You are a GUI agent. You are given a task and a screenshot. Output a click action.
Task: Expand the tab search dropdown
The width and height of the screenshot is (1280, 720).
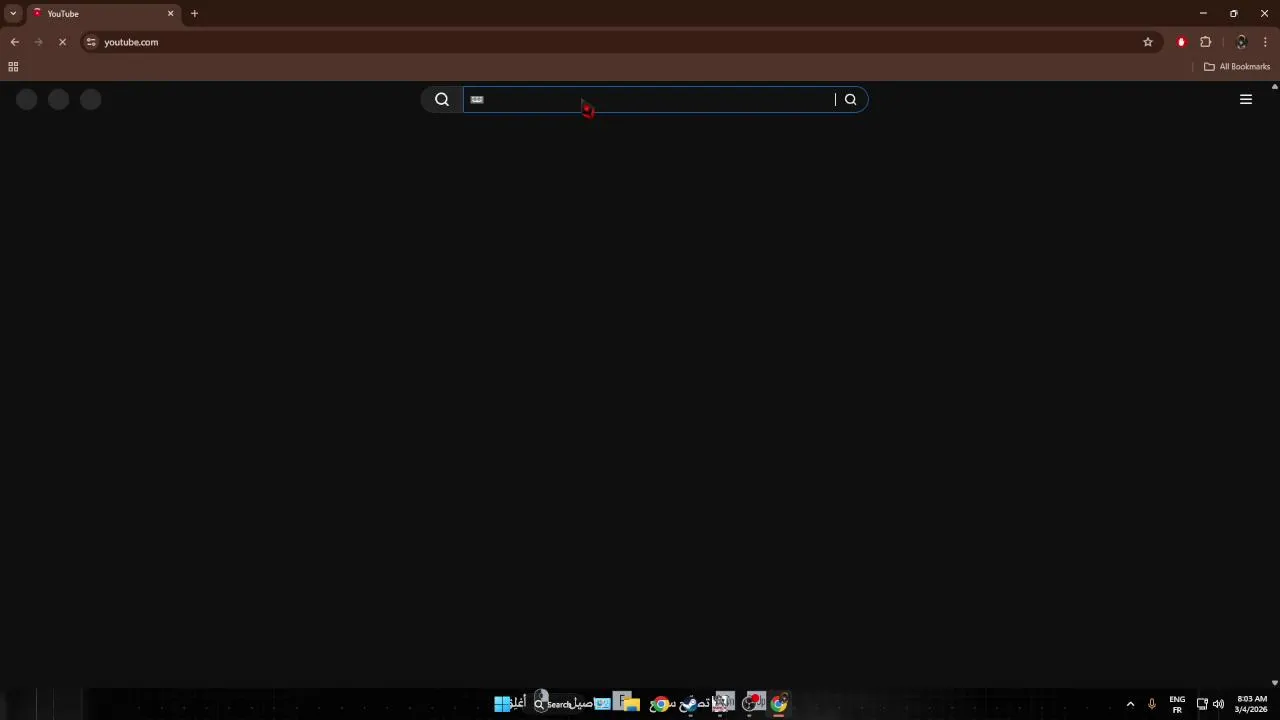pyautogui.click(x=13, y=14)
